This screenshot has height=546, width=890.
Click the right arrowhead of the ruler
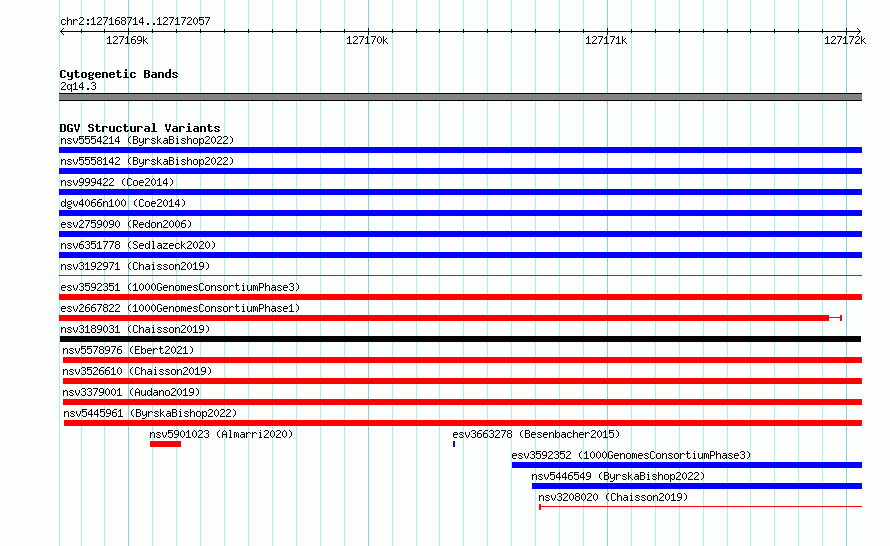coord(859,31)
